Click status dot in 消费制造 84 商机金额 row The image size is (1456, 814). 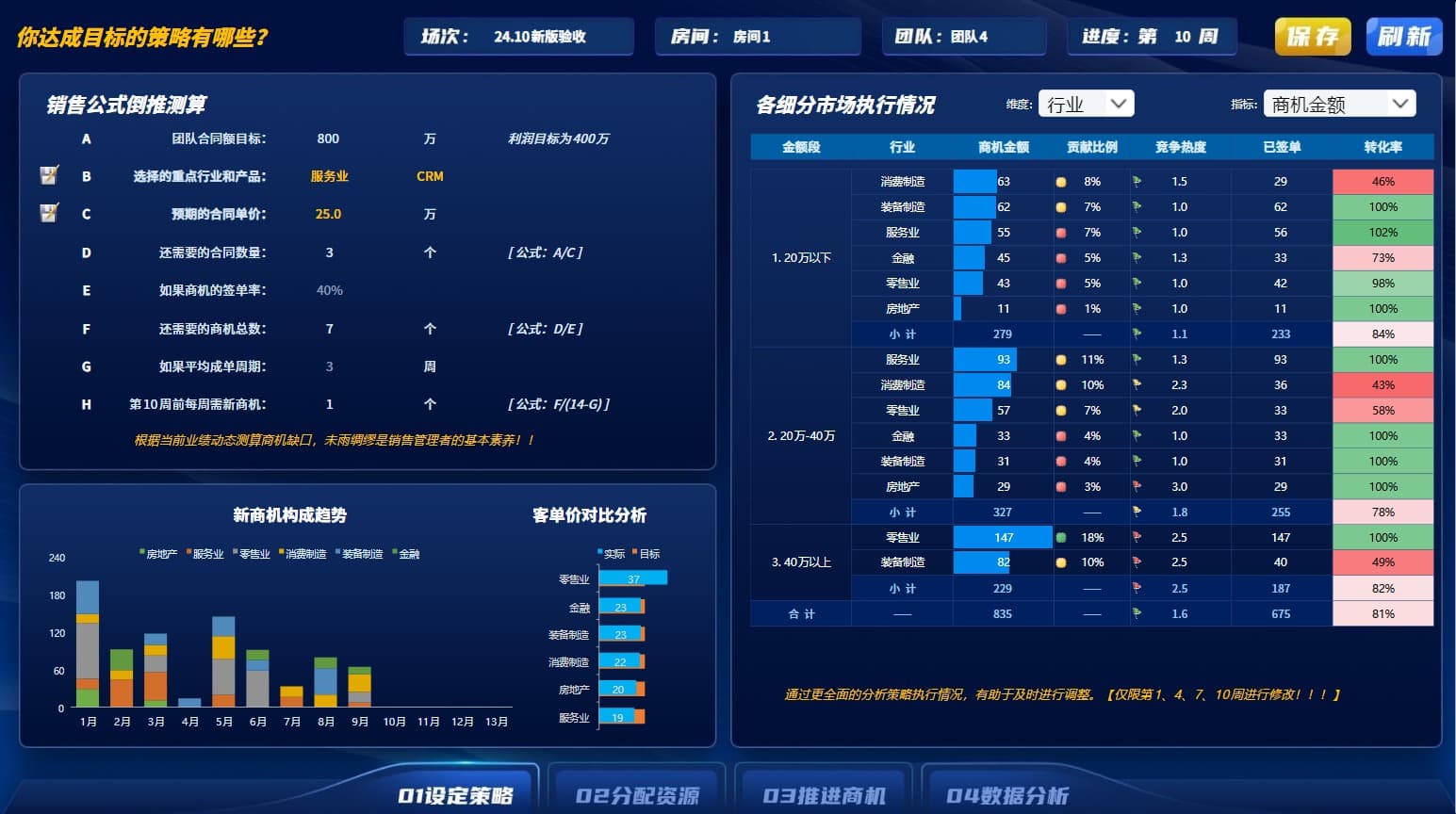(1061, 384)
